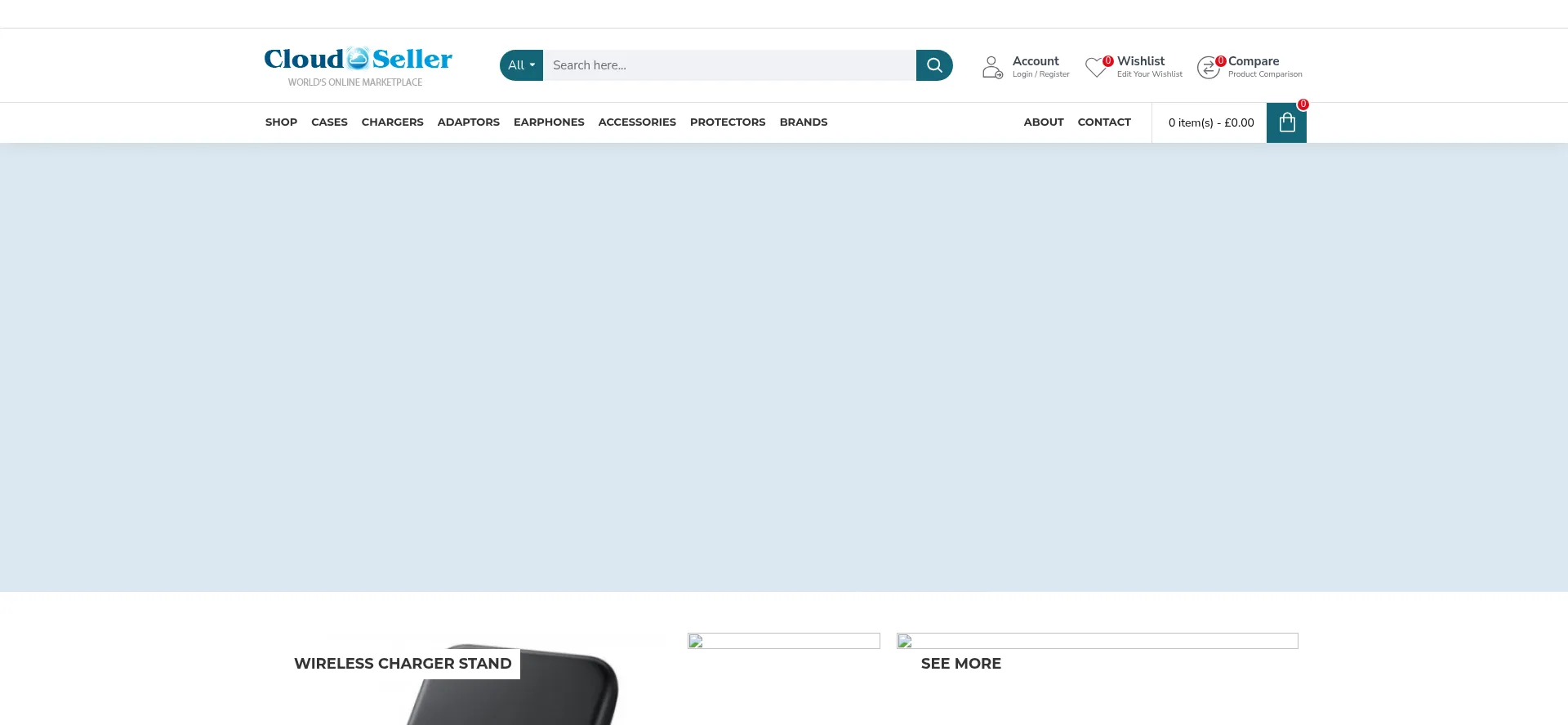Browse the BRANDS menu item
The image size is (1568, 725).
(803, 122)
